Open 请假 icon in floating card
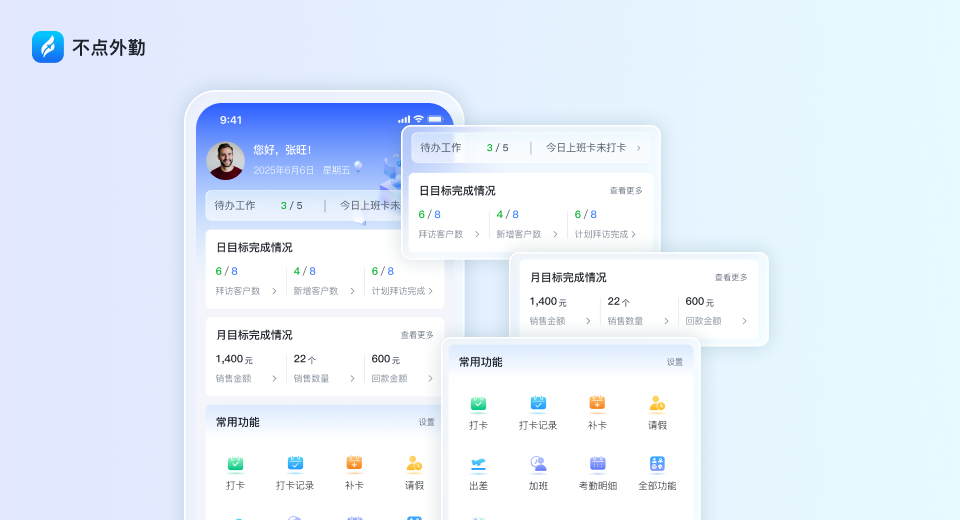960x520 pixels. point(657,404)
